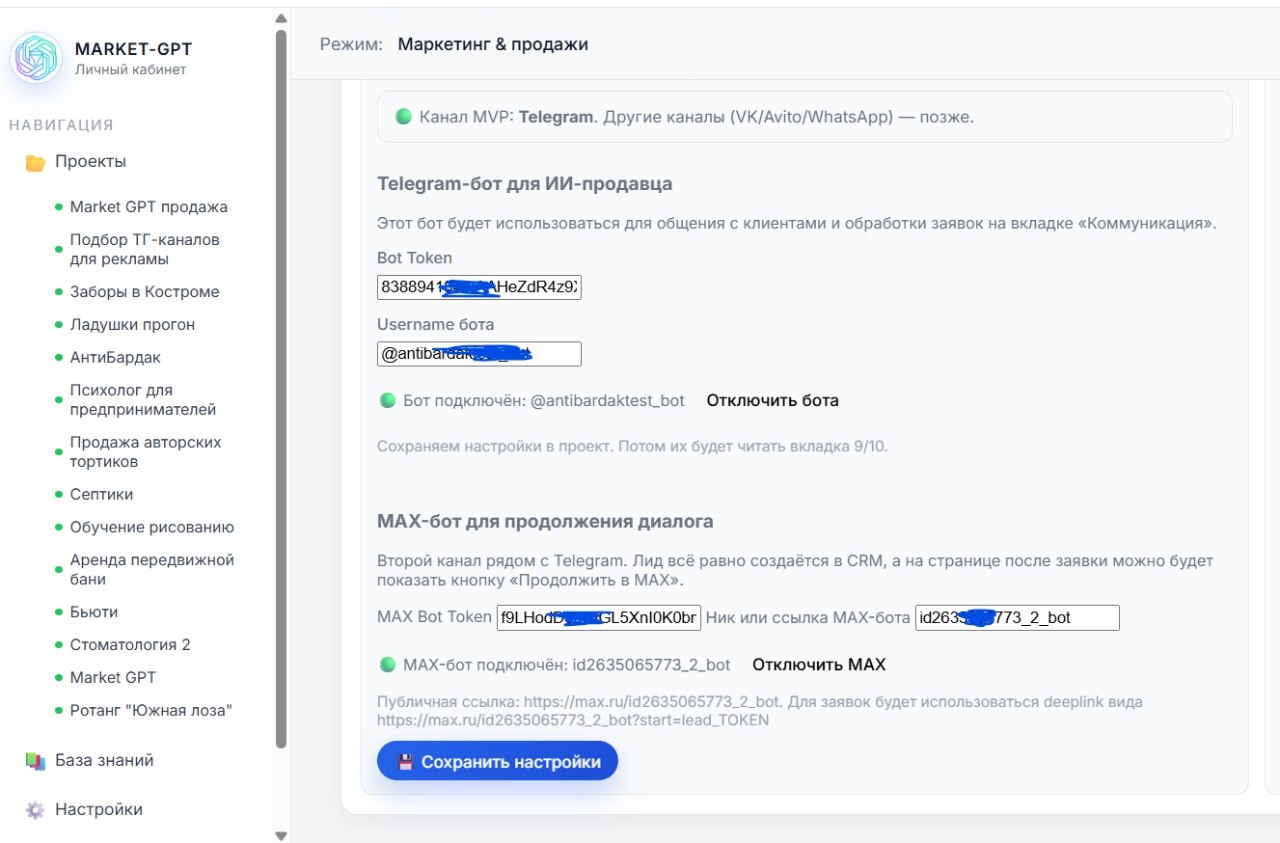Click the НАВИГАЦИЯ section label

pos(61,125)
